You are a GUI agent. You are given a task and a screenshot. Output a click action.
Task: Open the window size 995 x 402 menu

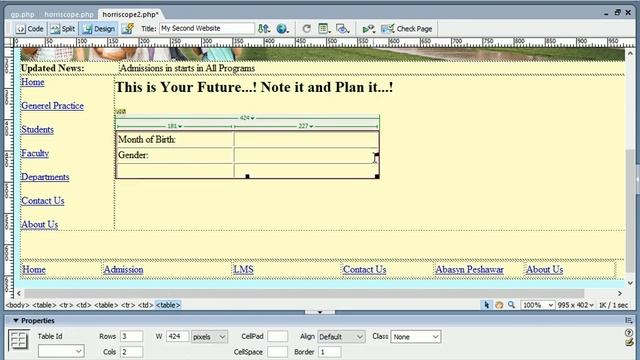[x=576, y=305]
